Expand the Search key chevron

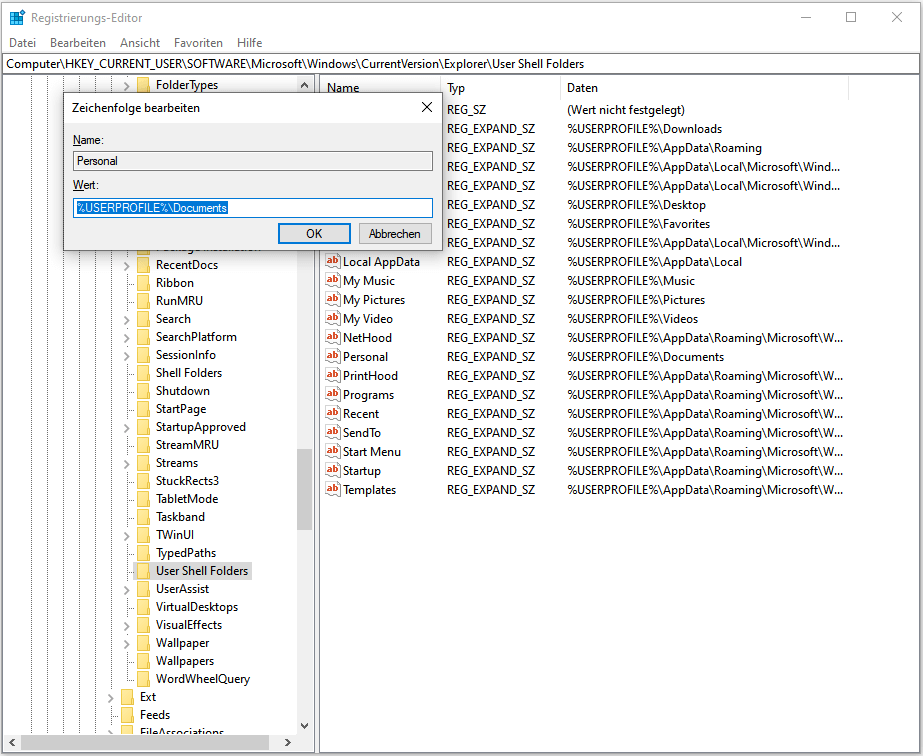coord(127,319)
